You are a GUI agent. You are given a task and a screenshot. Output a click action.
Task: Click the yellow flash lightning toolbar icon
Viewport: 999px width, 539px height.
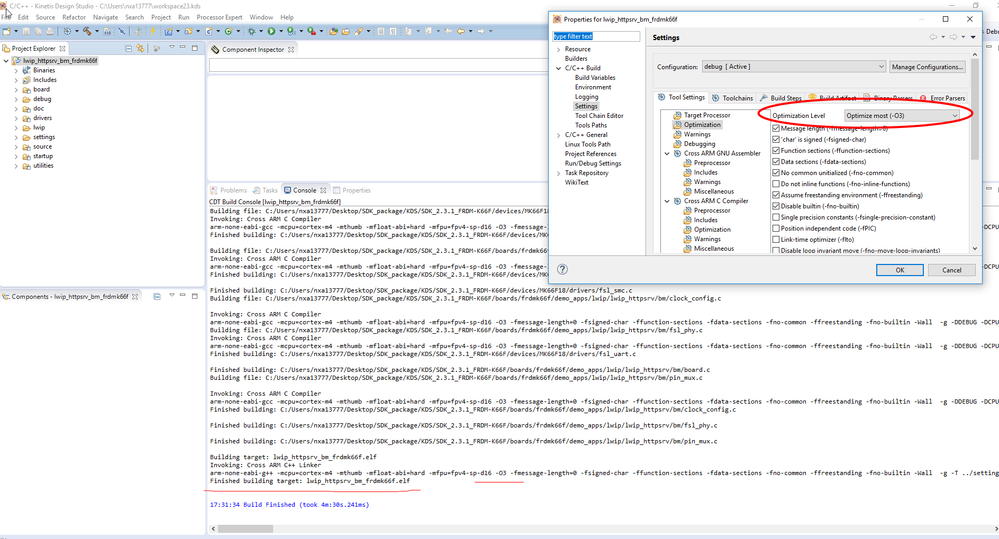click(x=153, y=31)
